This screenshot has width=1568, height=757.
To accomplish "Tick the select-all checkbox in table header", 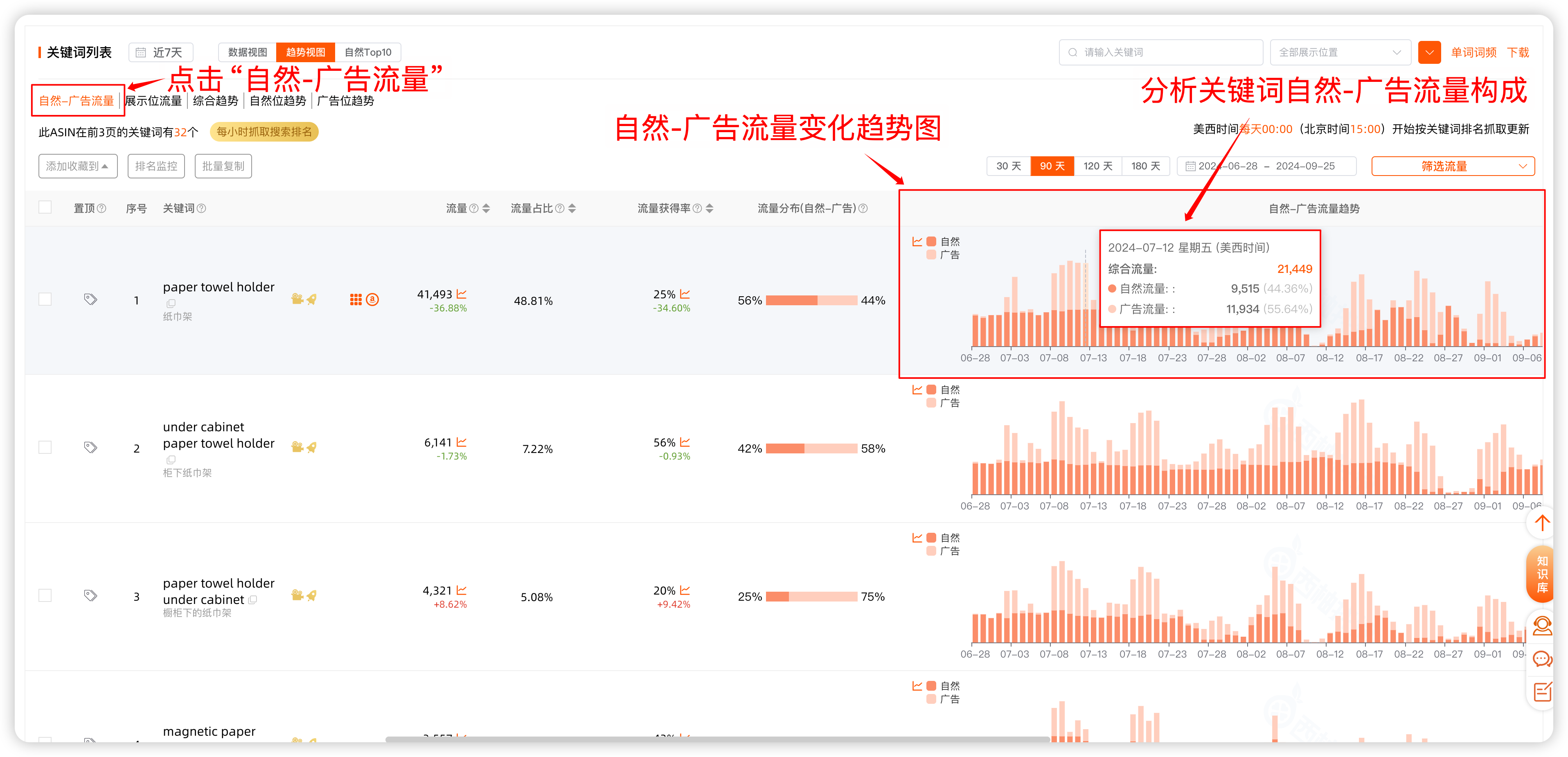I will [x=45, y=207].
